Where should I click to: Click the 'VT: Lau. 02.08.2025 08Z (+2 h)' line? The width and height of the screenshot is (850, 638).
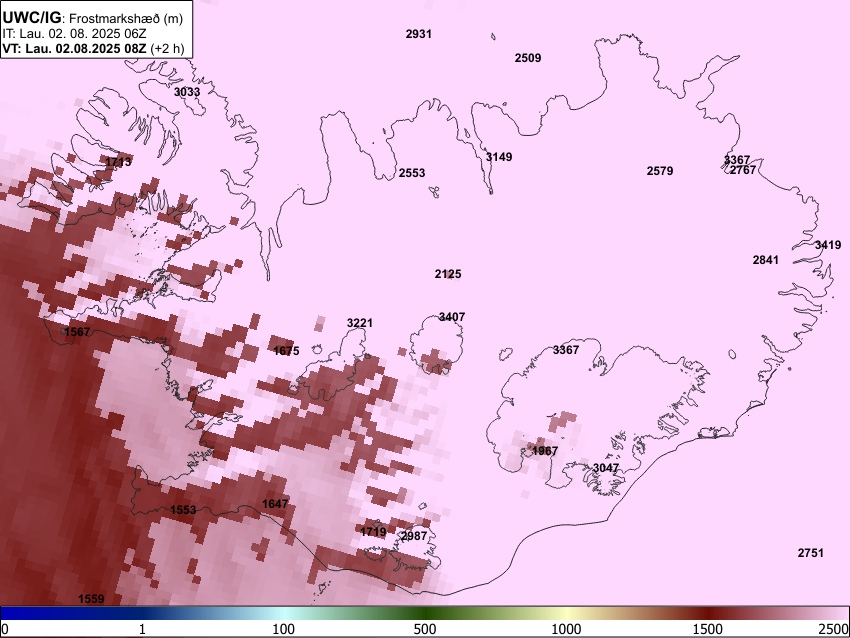[x=93, y=48]
